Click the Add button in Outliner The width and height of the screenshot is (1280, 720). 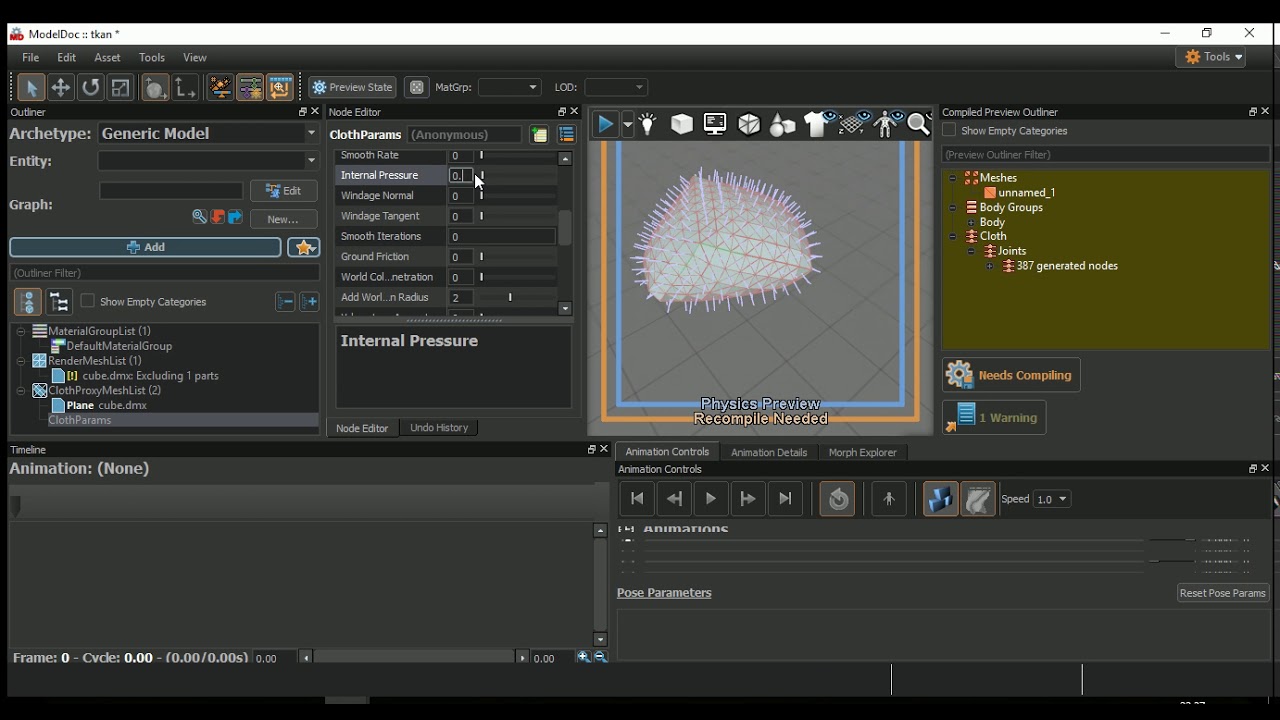click(146, 247)
